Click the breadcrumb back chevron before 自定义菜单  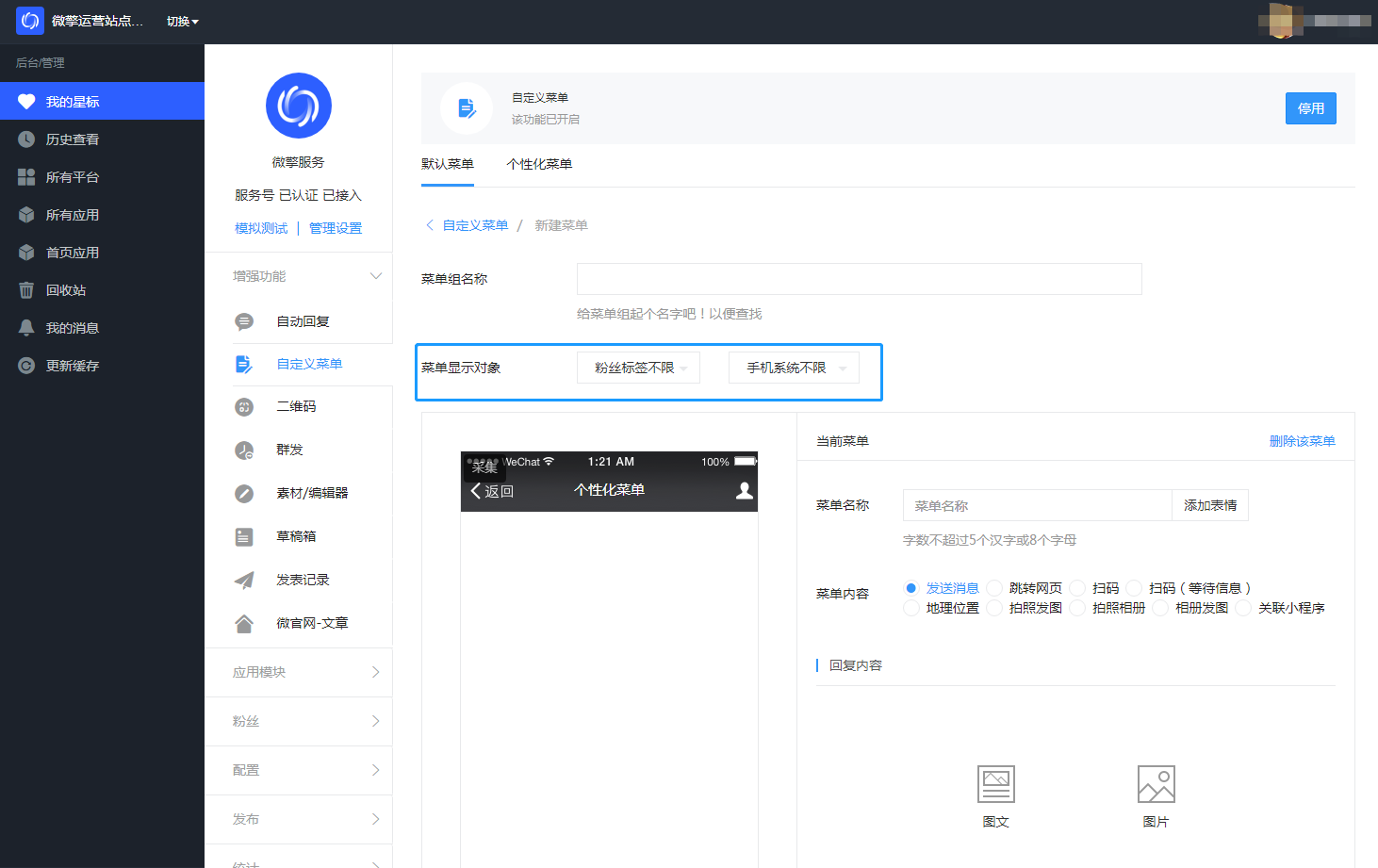point(430,224)
